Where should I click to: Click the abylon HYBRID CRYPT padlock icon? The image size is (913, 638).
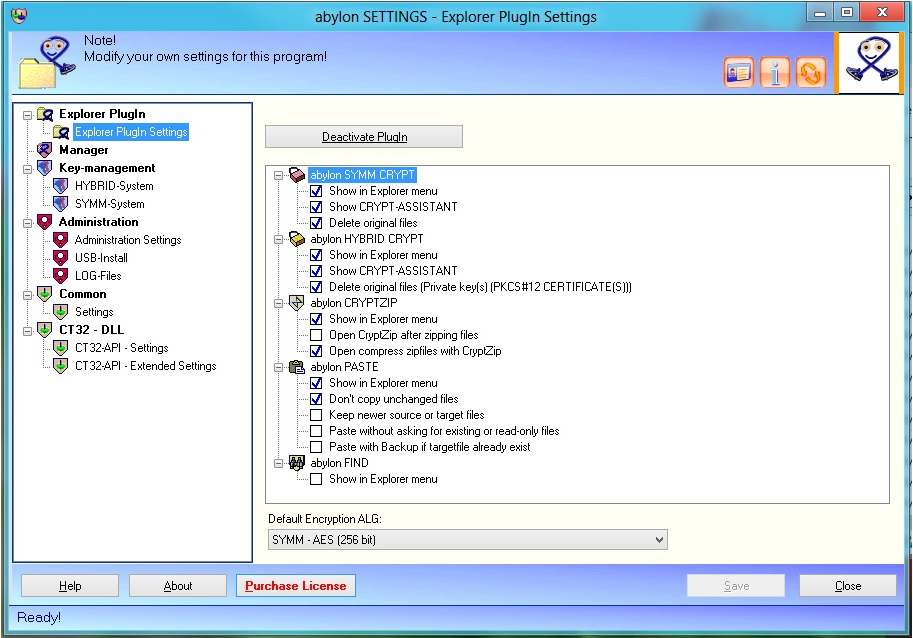coord(297,239)
